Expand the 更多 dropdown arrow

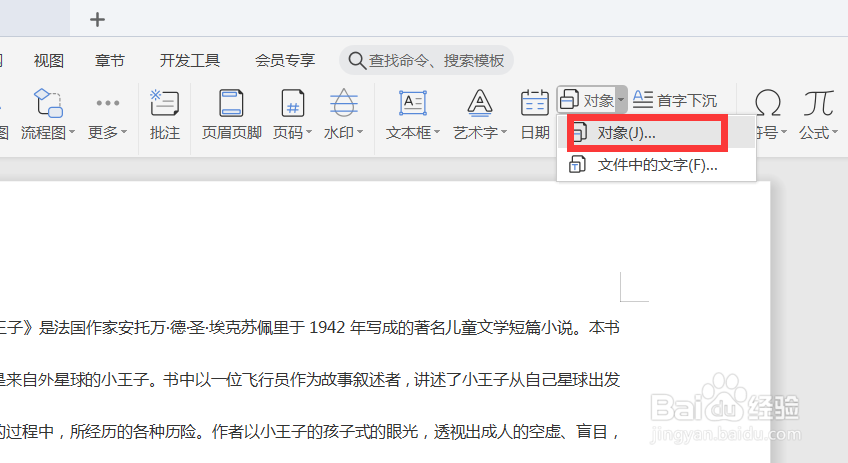pos(124,132)
